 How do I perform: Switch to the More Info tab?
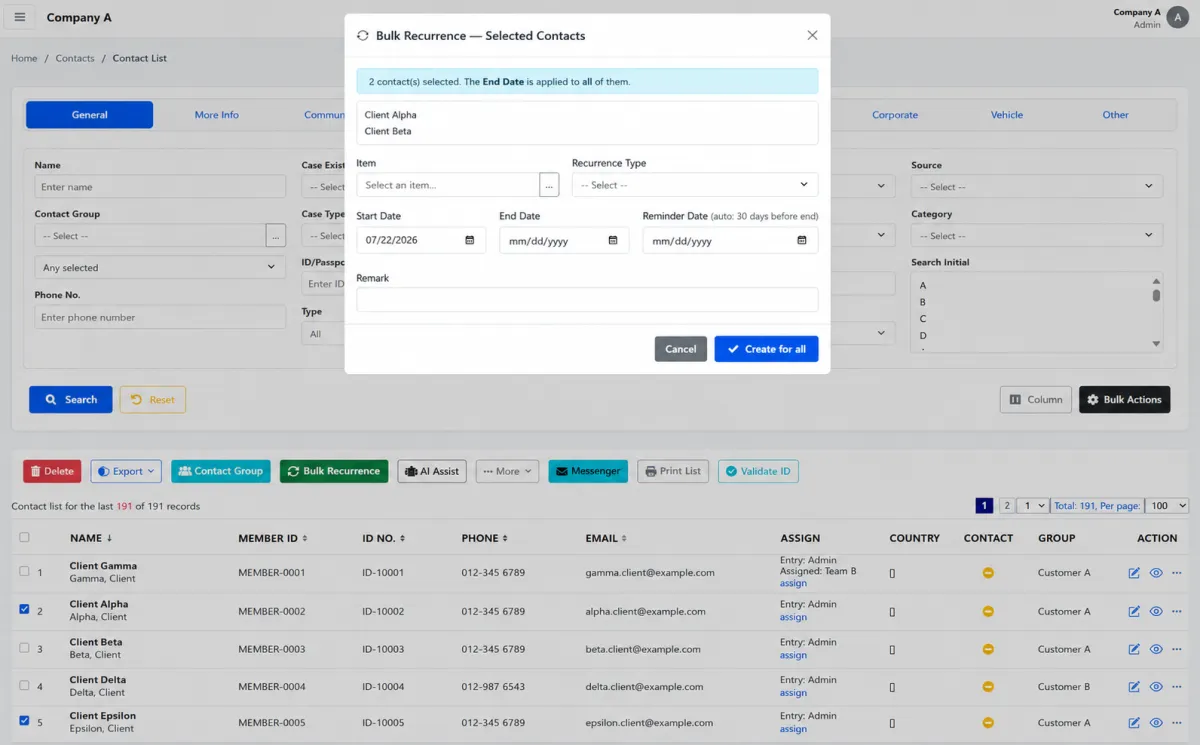pos(216,115)
